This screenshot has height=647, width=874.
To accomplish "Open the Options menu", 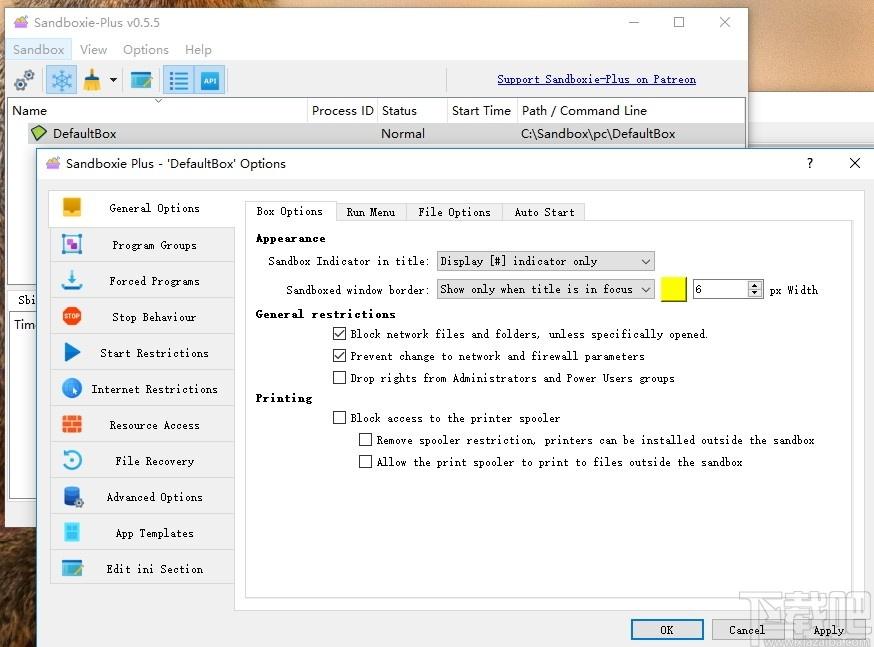I will (145, 50).
